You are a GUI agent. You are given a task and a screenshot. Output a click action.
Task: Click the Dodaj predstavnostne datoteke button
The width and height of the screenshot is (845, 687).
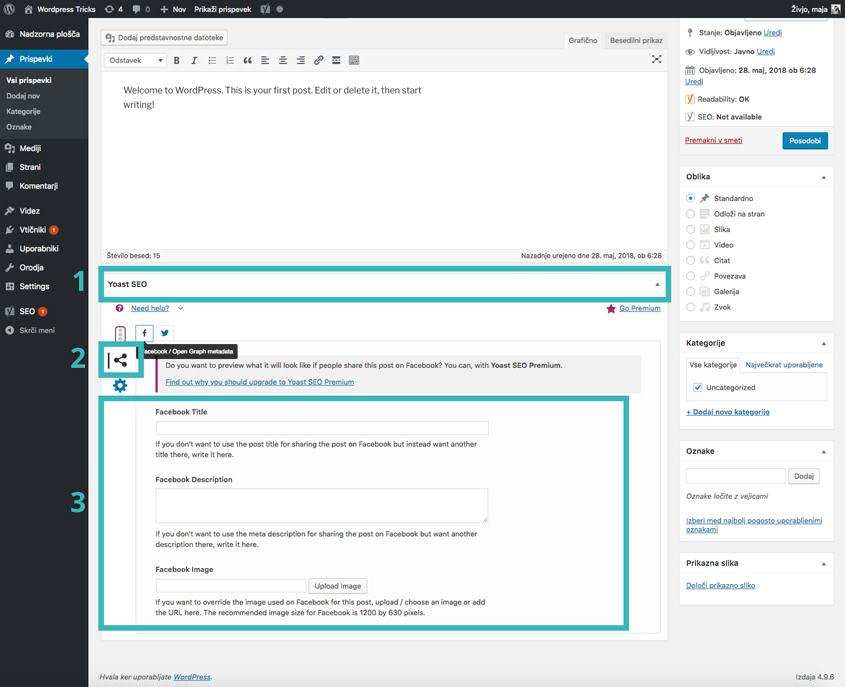coord(164,38)
